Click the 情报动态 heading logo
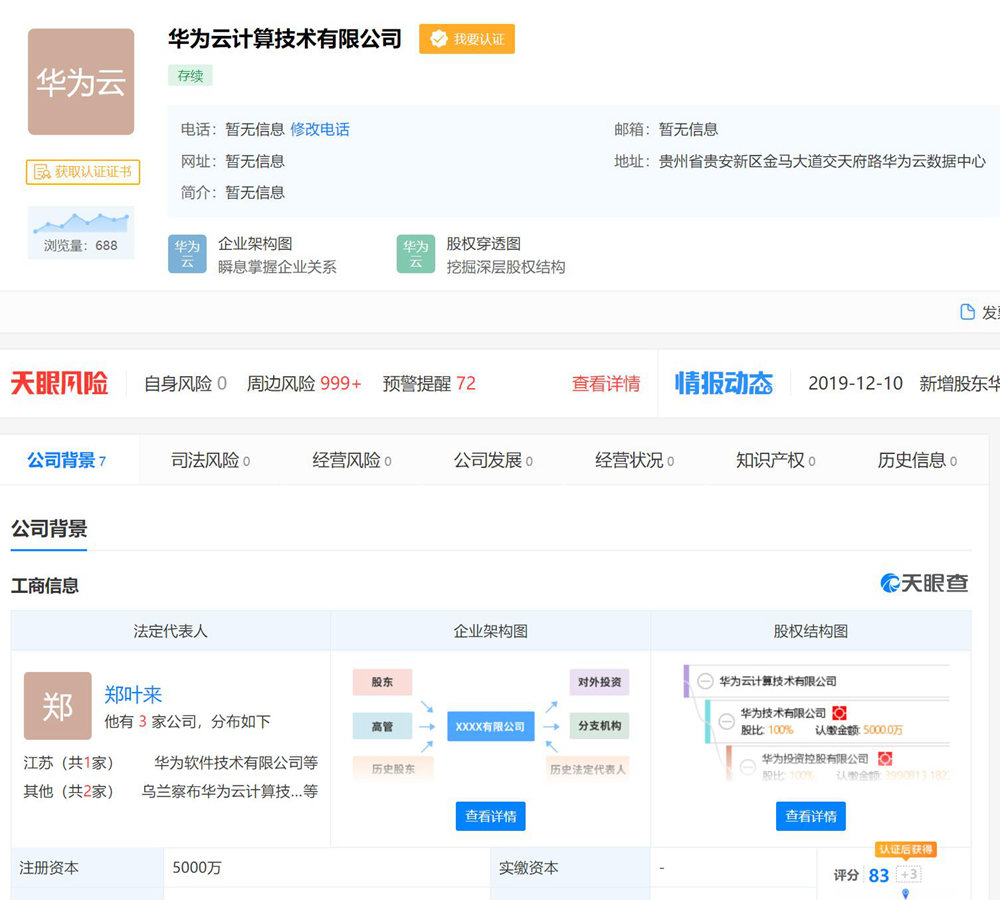Image resolution: width=1000 pixels, height=900 pixels. (724, 383)
